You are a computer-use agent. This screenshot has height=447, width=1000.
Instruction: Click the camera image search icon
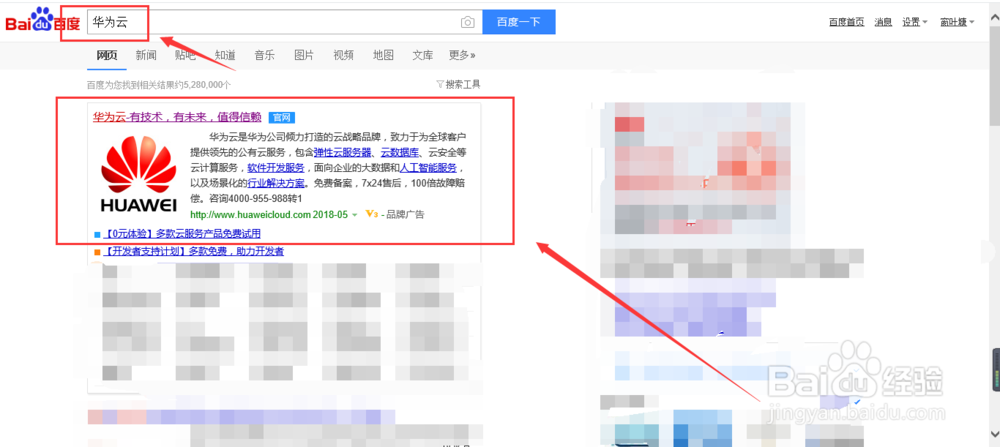pos(467,22)
